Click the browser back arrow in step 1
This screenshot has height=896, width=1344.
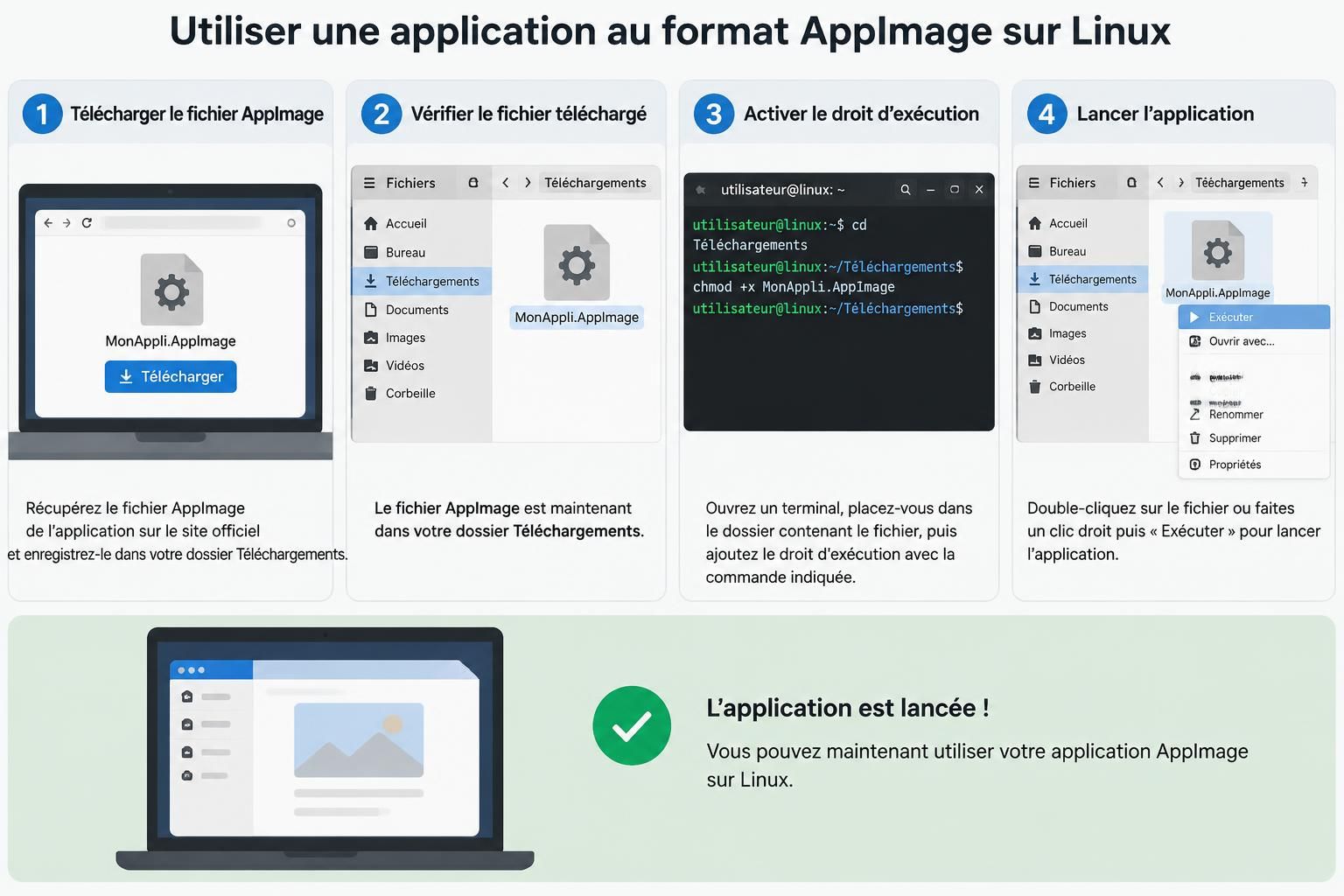coord(48,223)
